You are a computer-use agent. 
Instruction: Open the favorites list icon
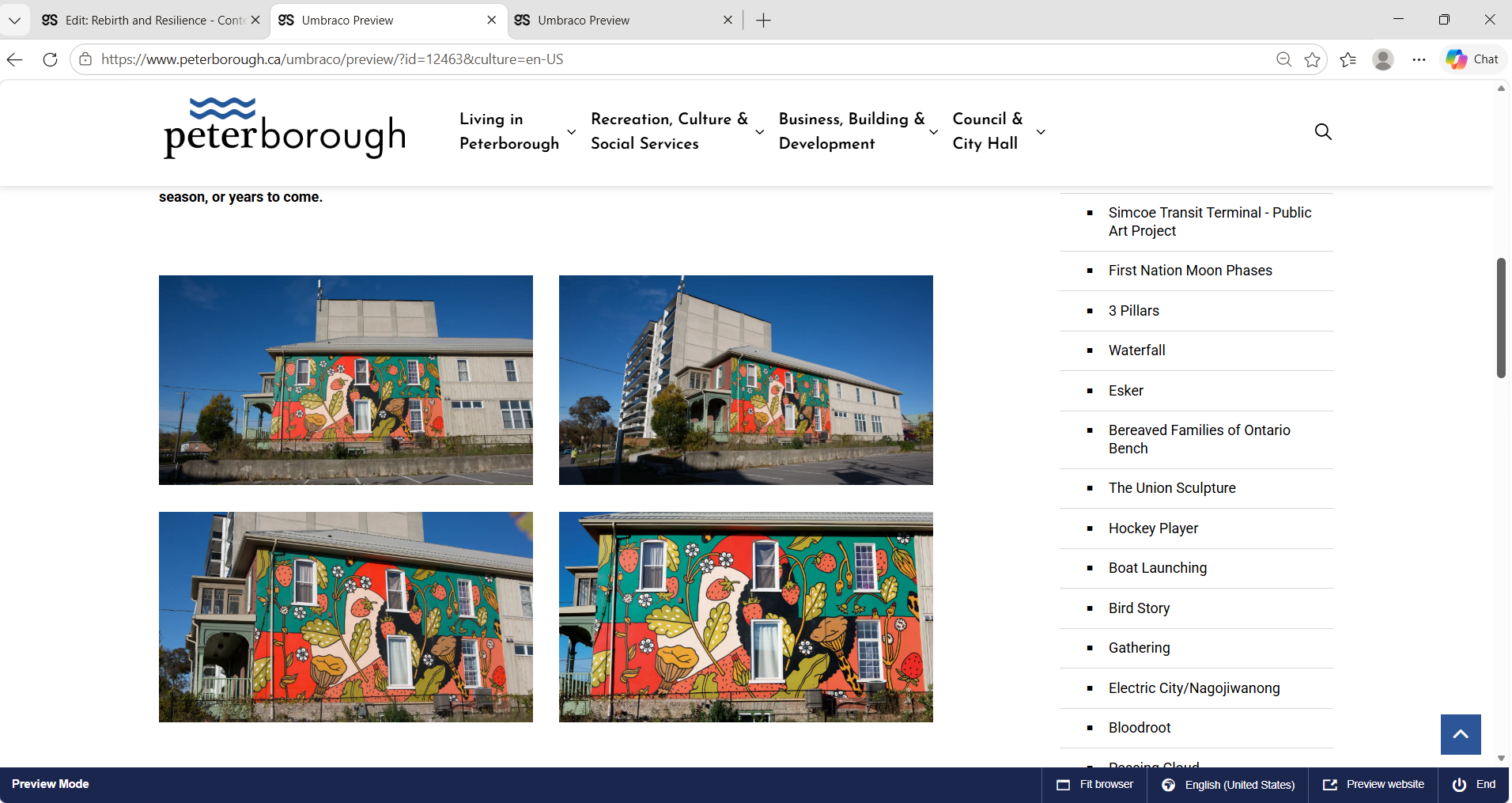[1348, 59]
